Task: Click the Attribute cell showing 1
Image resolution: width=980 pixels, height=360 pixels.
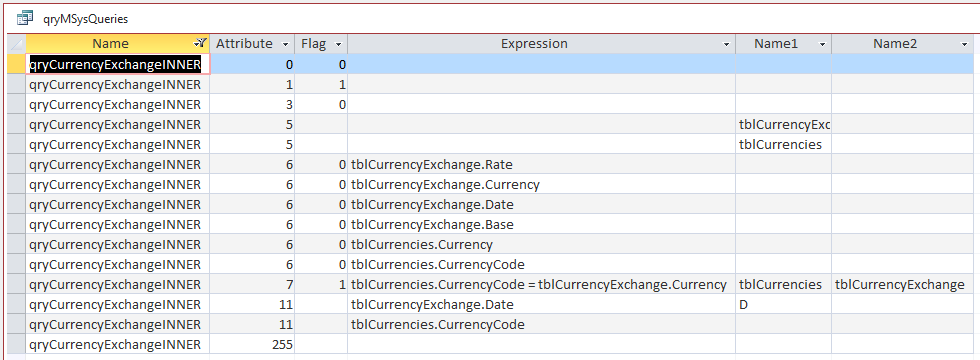Action: [x=252, y=84]
